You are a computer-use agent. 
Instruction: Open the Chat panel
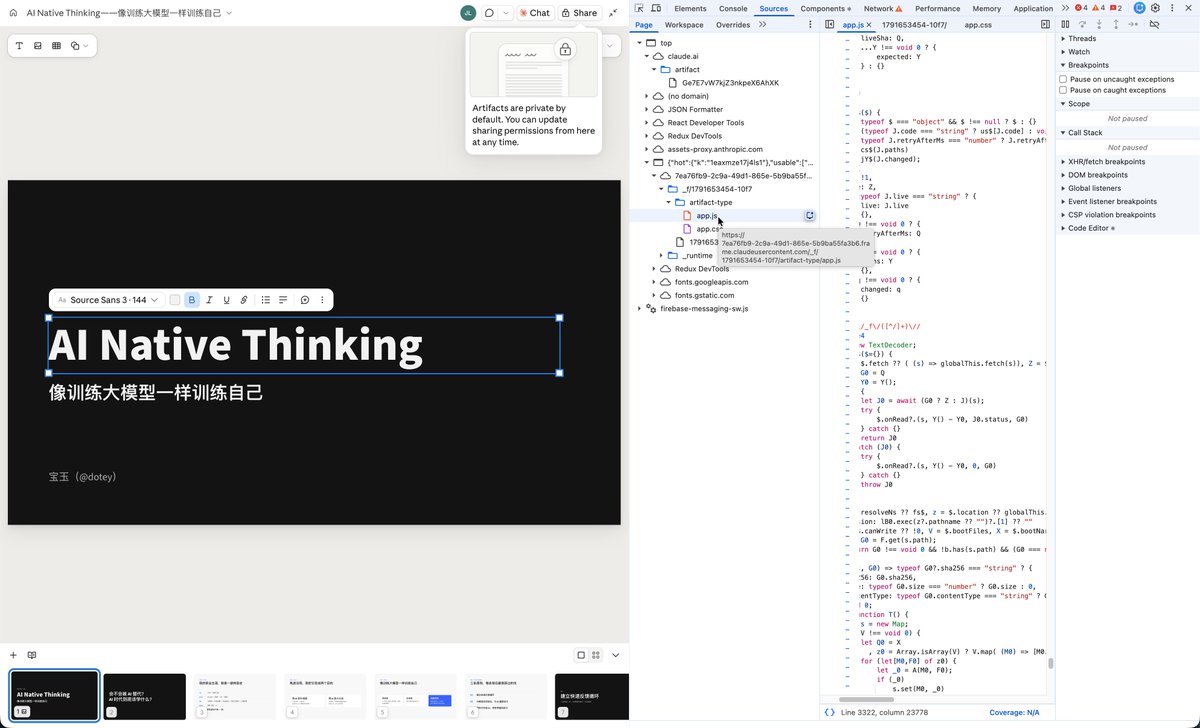pos(535,13)
